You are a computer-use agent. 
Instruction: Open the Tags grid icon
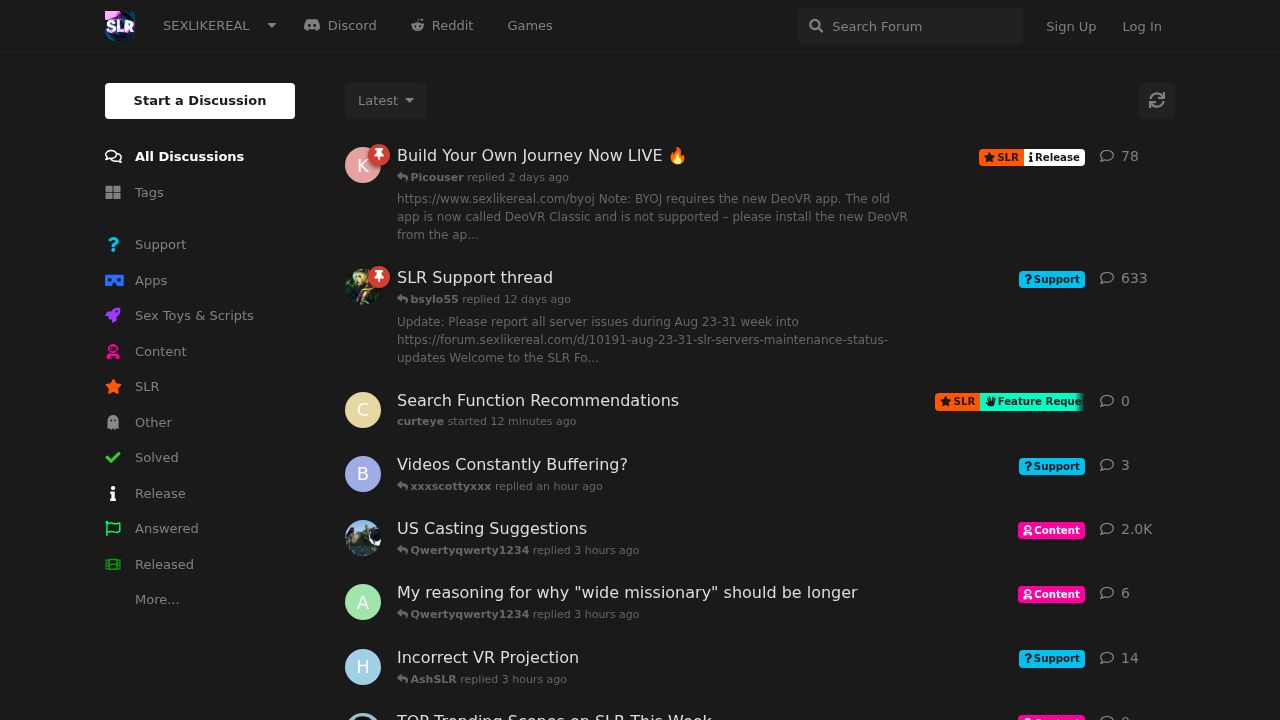(113, 192)
